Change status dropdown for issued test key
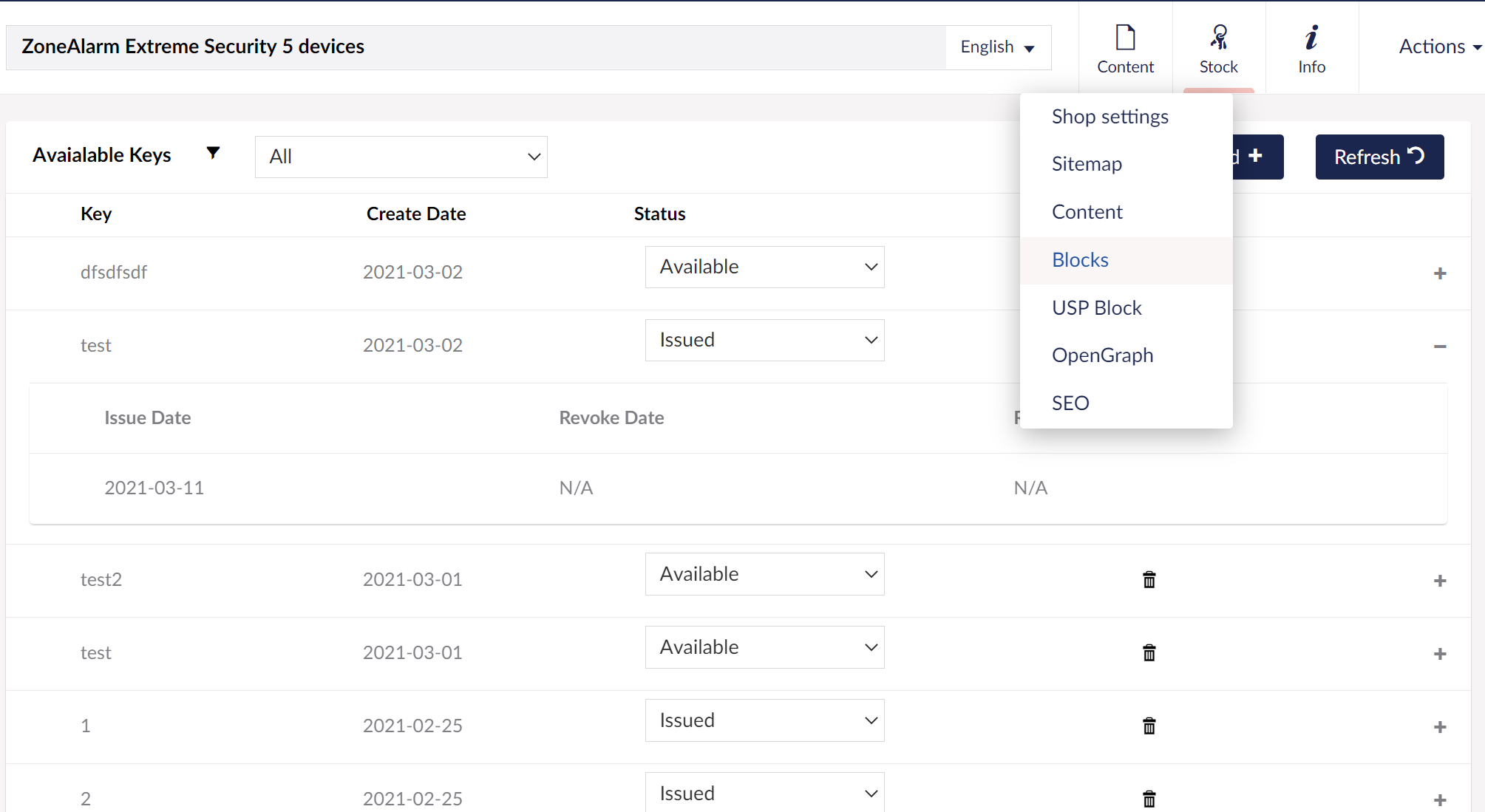The height and width of the screenshot is (812, 1485). pyautogui.click(x=764, y=340)
